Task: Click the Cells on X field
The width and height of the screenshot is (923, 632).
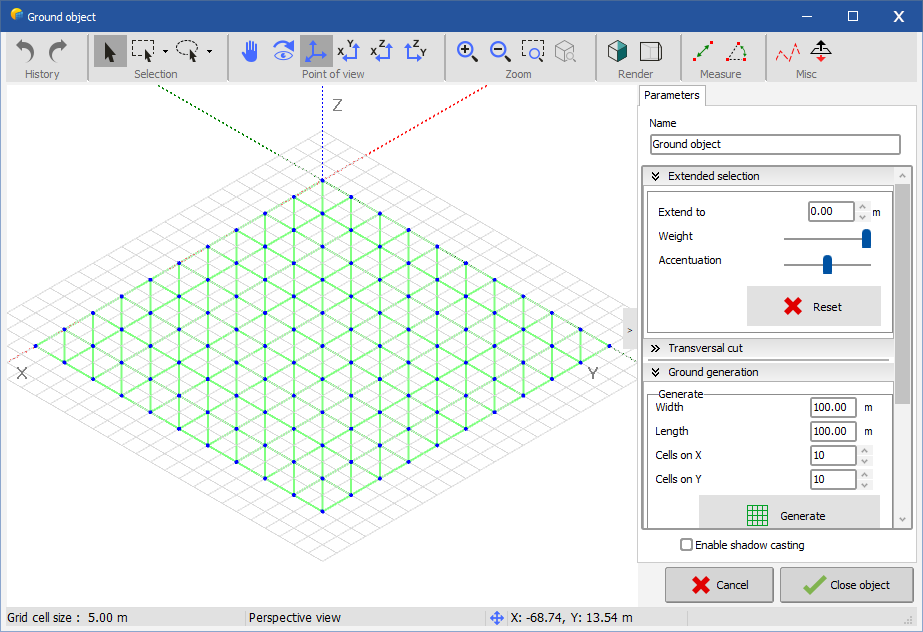Action: (x=833, y=455)
